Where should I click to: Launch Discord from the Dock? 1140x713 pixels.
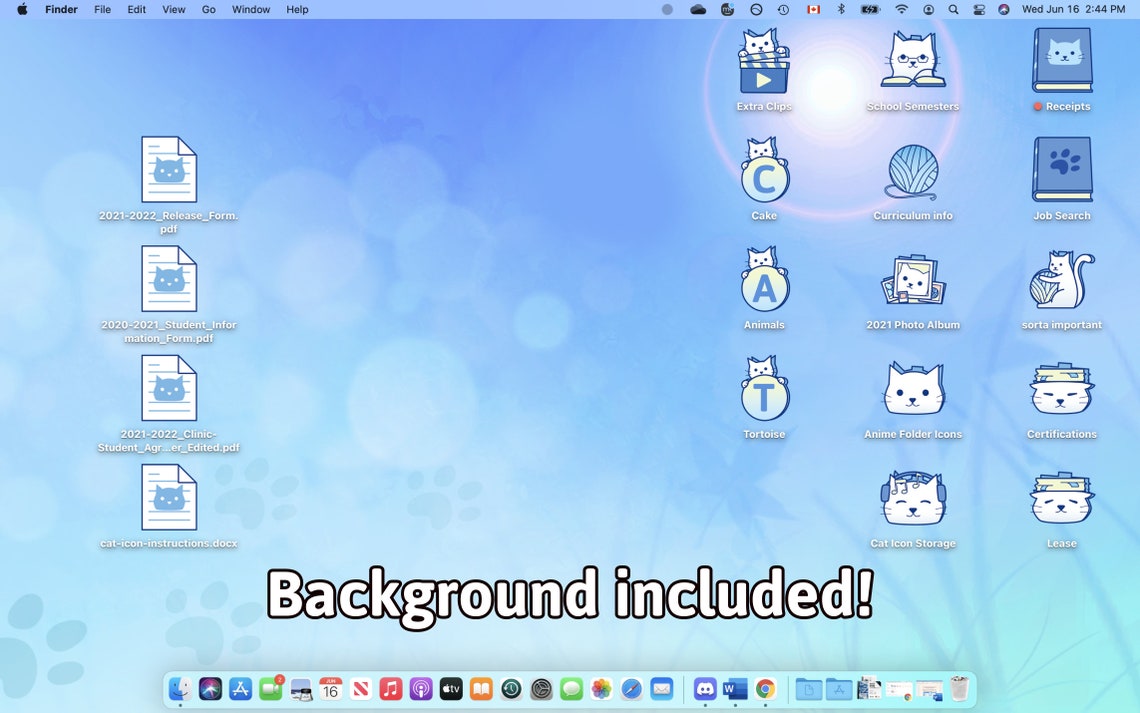tap(706, 689)
